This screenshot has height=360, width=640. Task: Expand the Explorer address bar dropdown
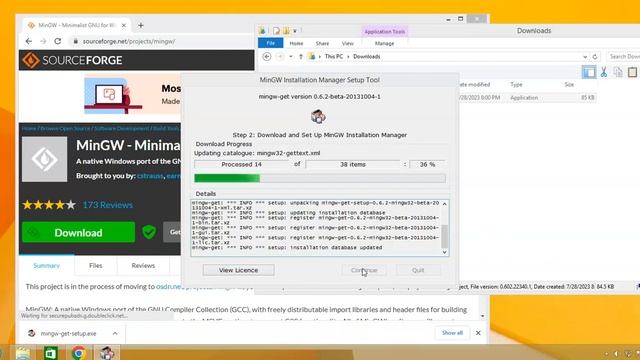(x=585, y=57)
